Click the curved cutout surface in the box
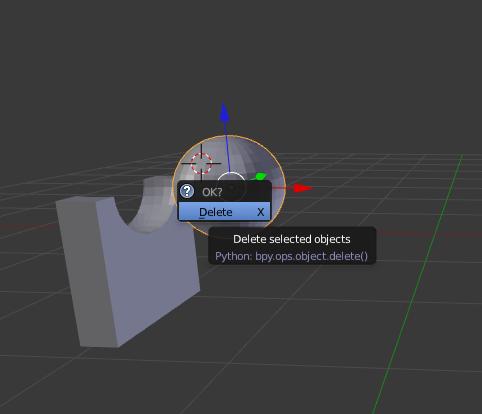This screenshot has width=482, height=414. (x=150, y=207)
